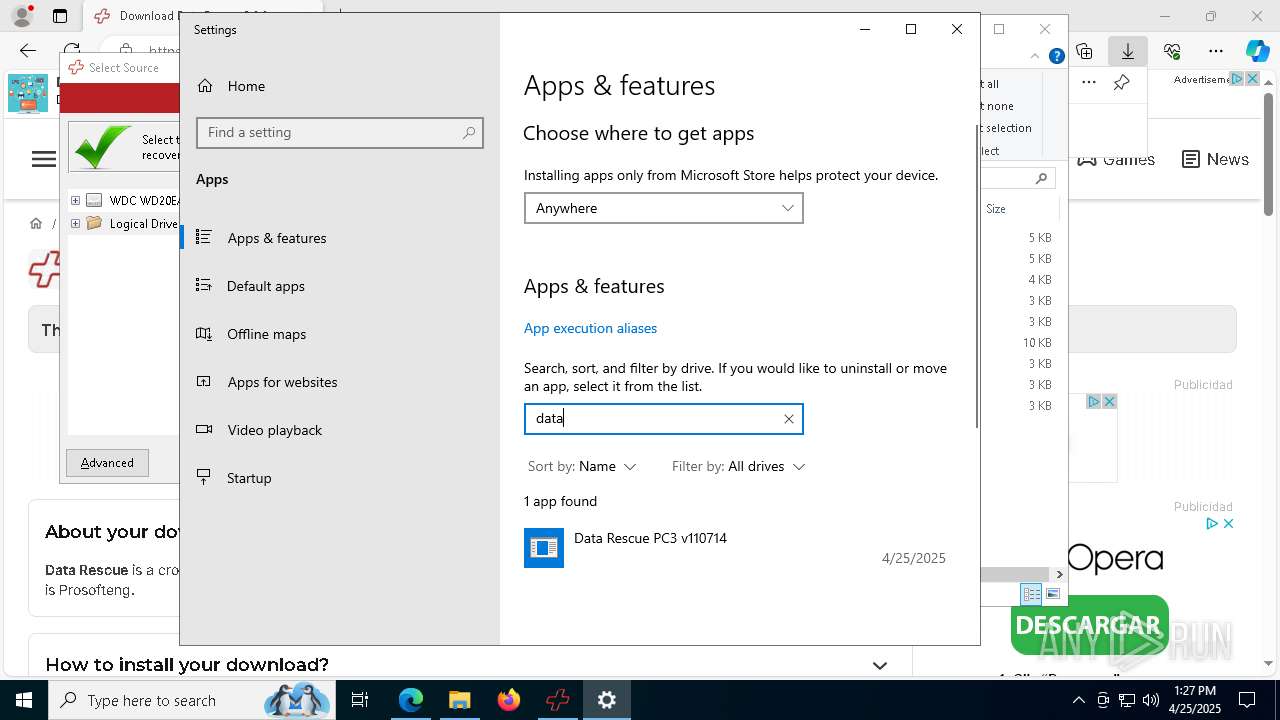Open Edge downloads button

(x=1128, y=51)
